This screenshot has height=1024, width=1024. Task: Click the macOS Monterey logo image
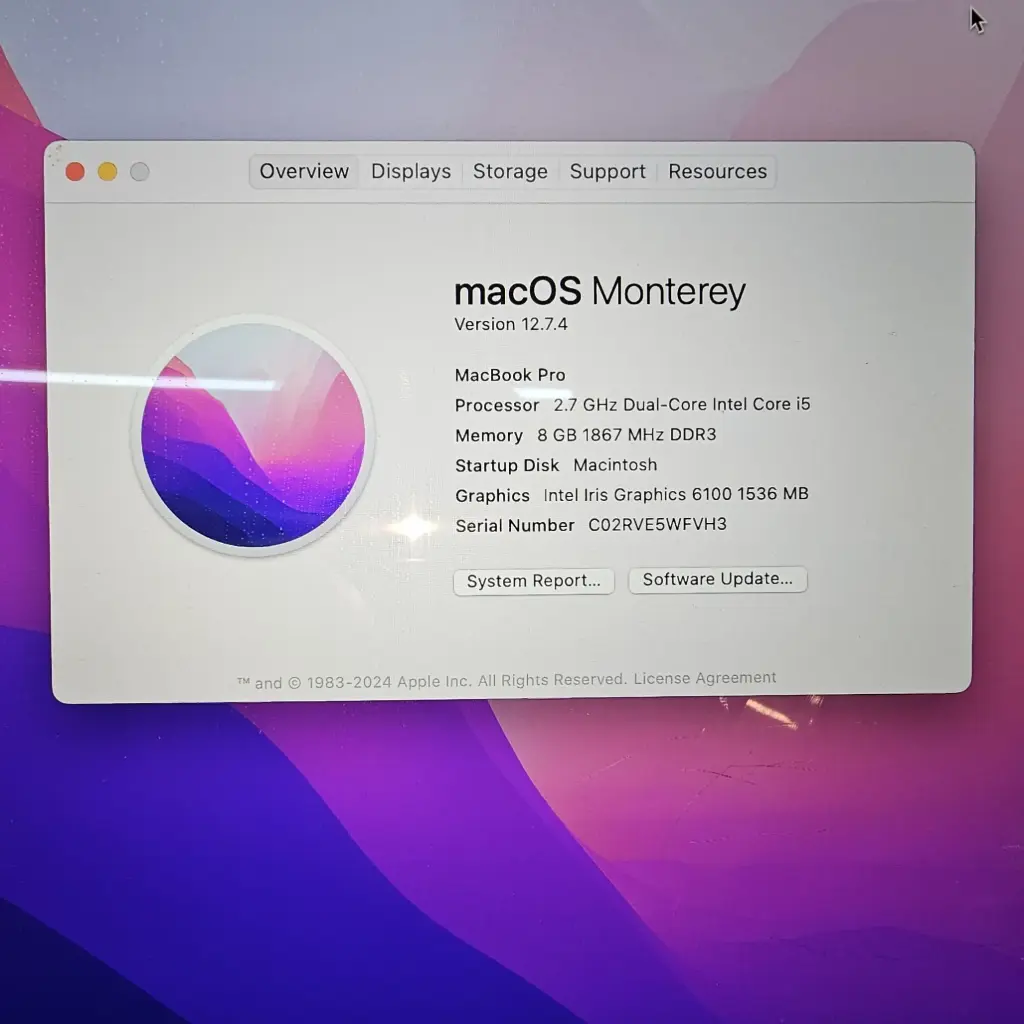pyautogui.click(x=253, y=436)
